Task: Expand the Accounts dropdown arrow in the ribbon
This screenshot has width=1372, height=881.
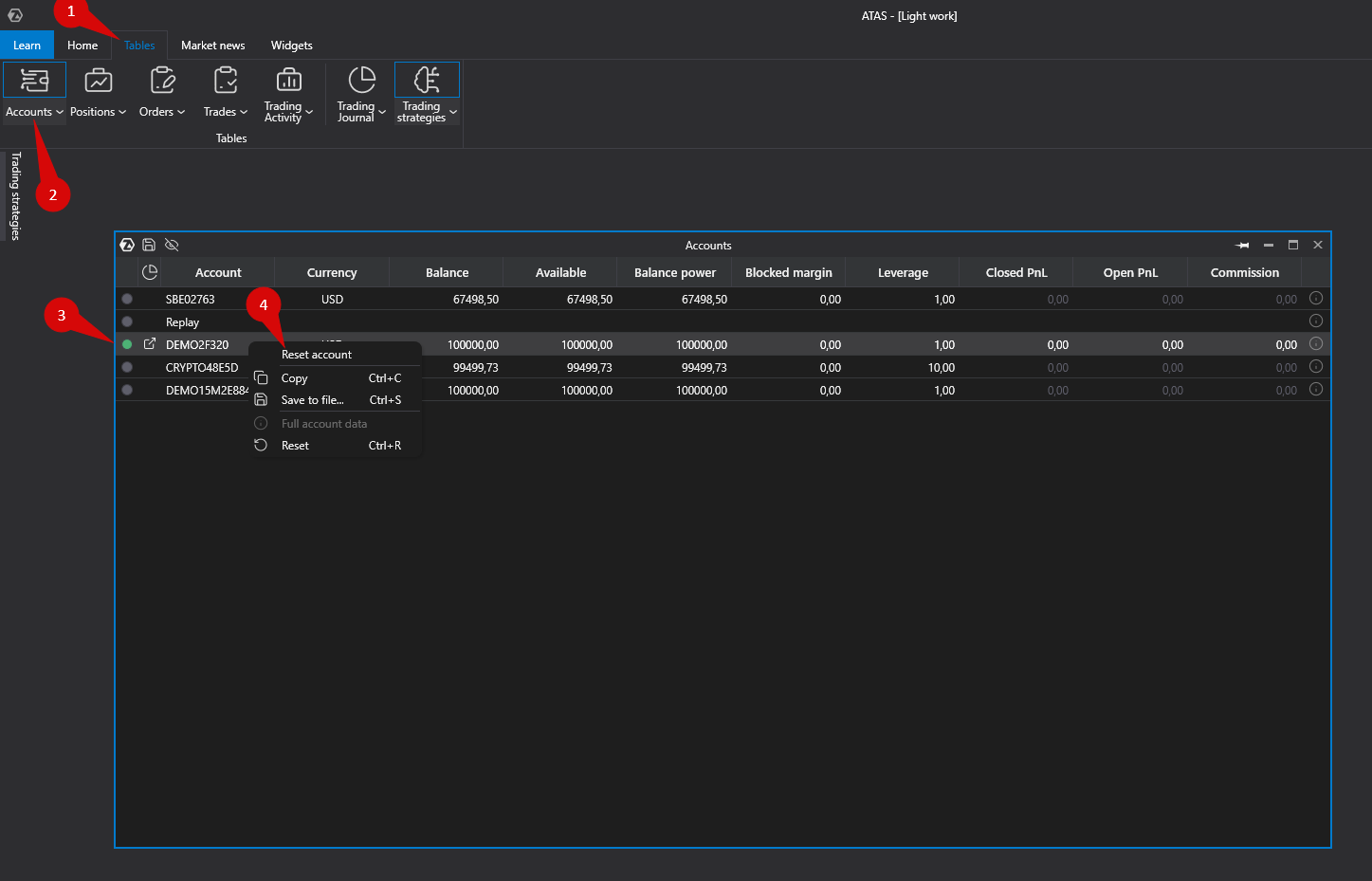Action: [x=60, y=112]
